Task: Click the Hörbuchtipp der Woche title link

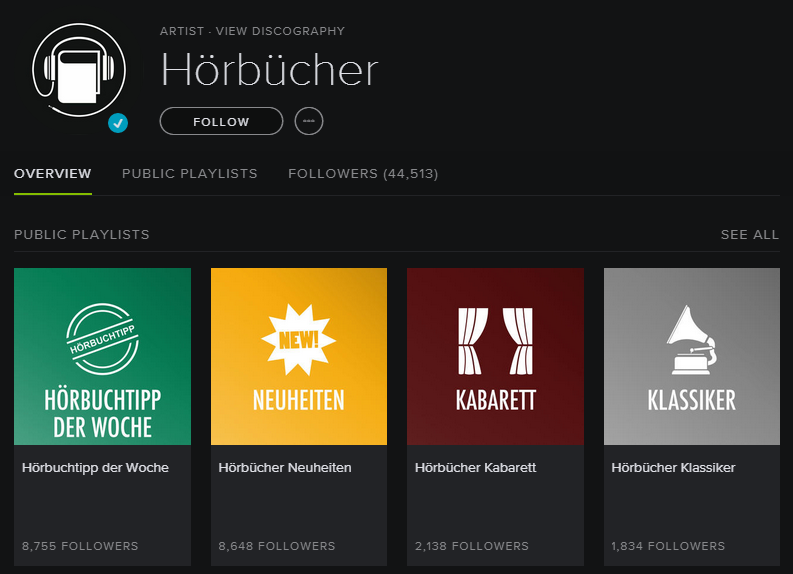Action: point(95,468)
